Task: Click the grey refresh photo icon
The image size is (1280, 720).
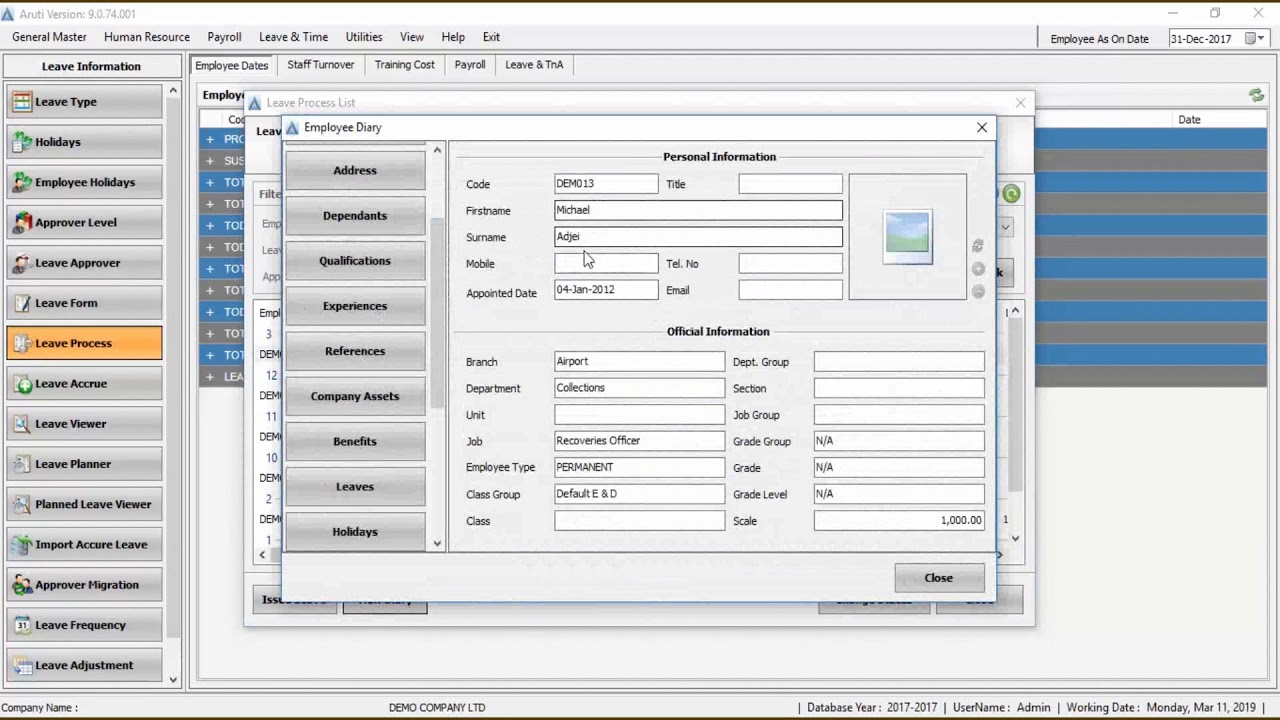Action: coord(978,246)
